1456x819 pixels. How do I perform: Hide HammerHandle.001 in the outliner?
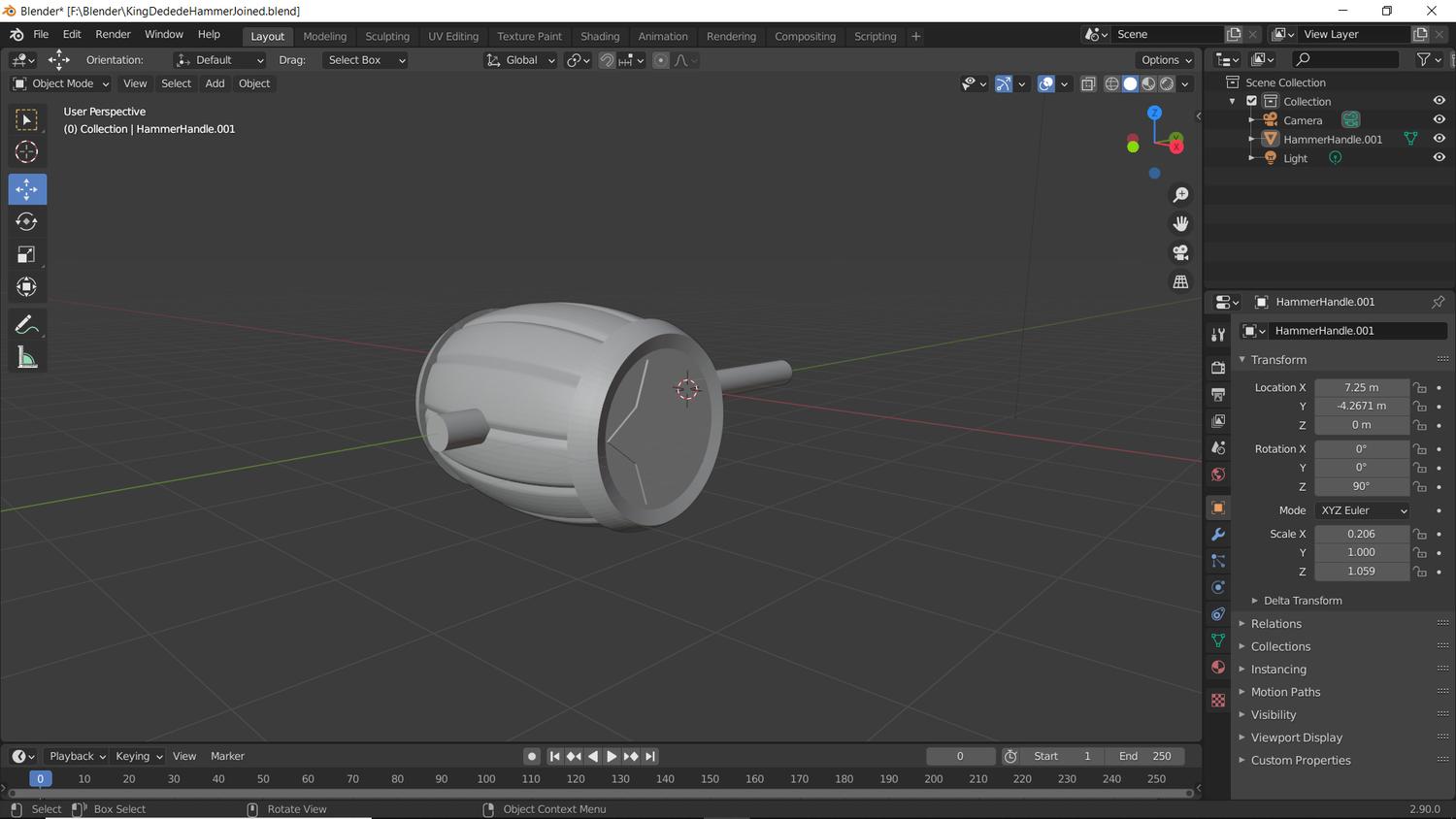point(1439,139)
